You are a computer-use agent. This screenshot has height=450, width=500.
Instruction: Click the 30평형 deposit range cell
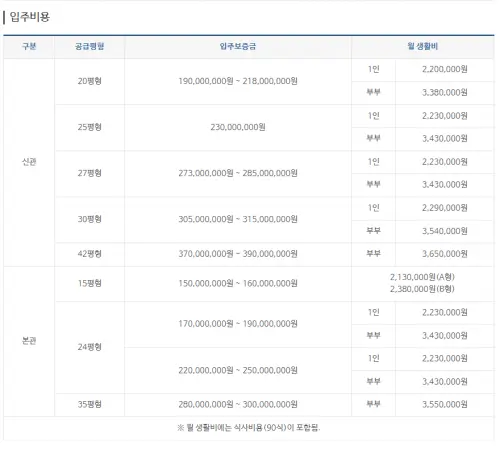tap(238, 219)
